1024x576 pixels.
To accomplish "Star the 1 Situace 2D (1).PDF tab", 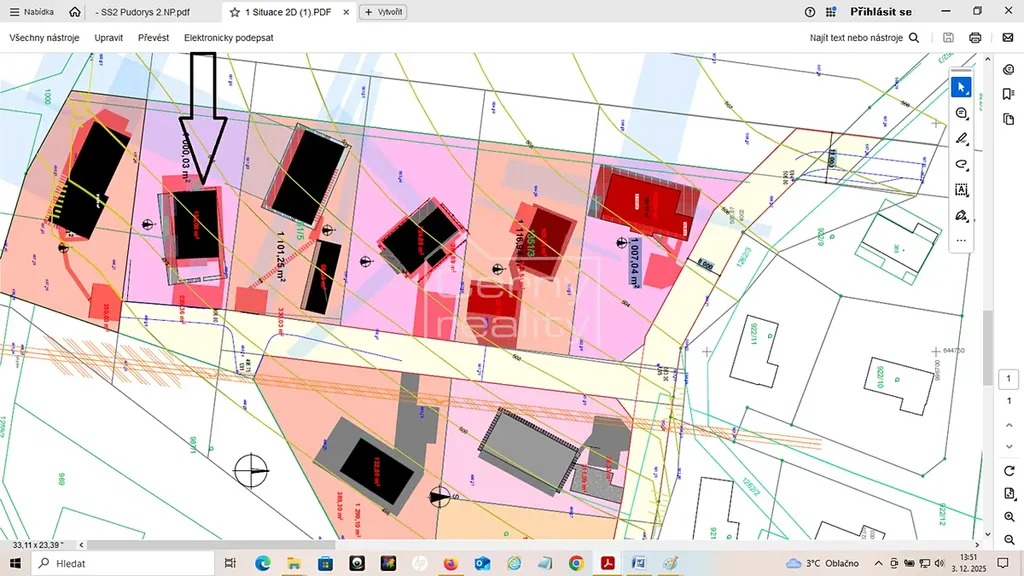I will [x=234, y=12].
